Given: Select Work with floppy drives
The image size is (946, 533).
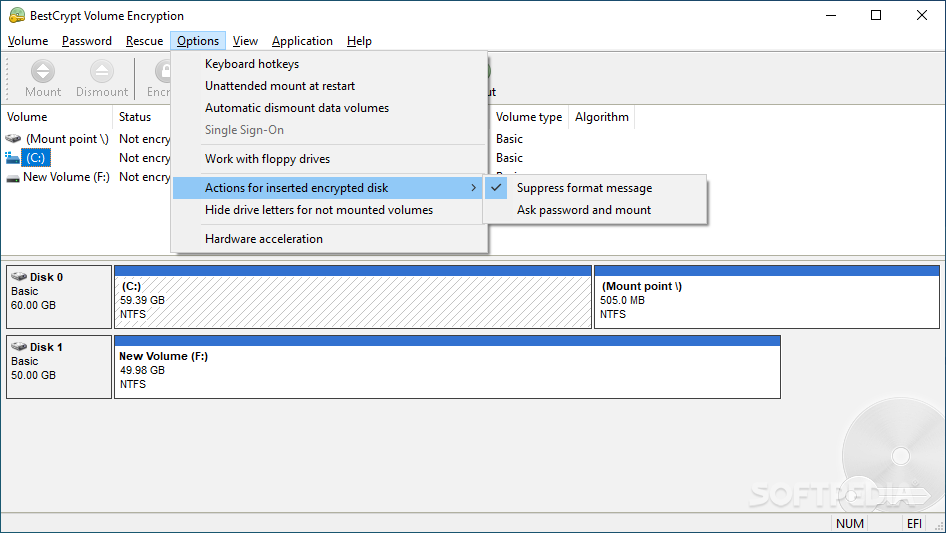Looking at the screenshot, I should [328, 159].
